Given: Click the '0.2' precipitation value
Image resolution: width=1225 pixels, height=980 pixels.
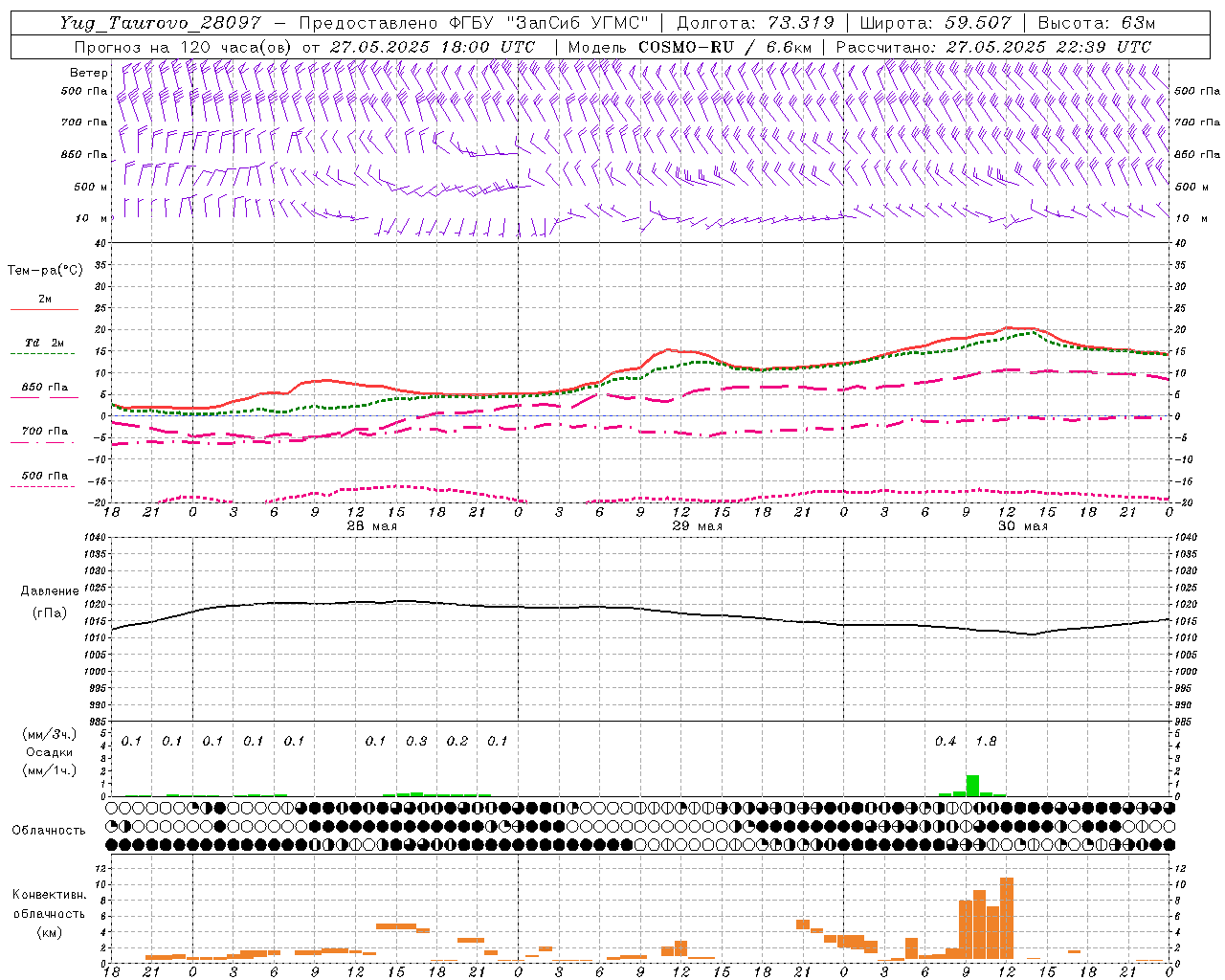Looking at the screenshot, I should (x=457, y=741).
